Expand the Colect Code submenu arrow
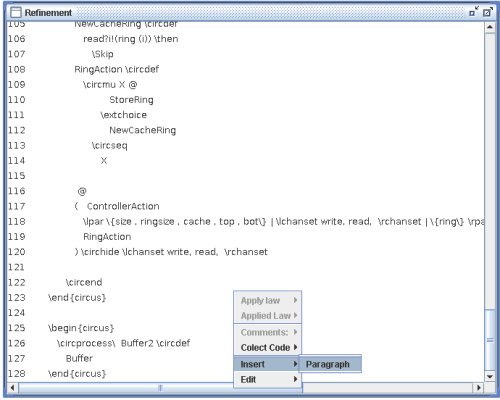 pyautogui.click(x=295, y=347)
